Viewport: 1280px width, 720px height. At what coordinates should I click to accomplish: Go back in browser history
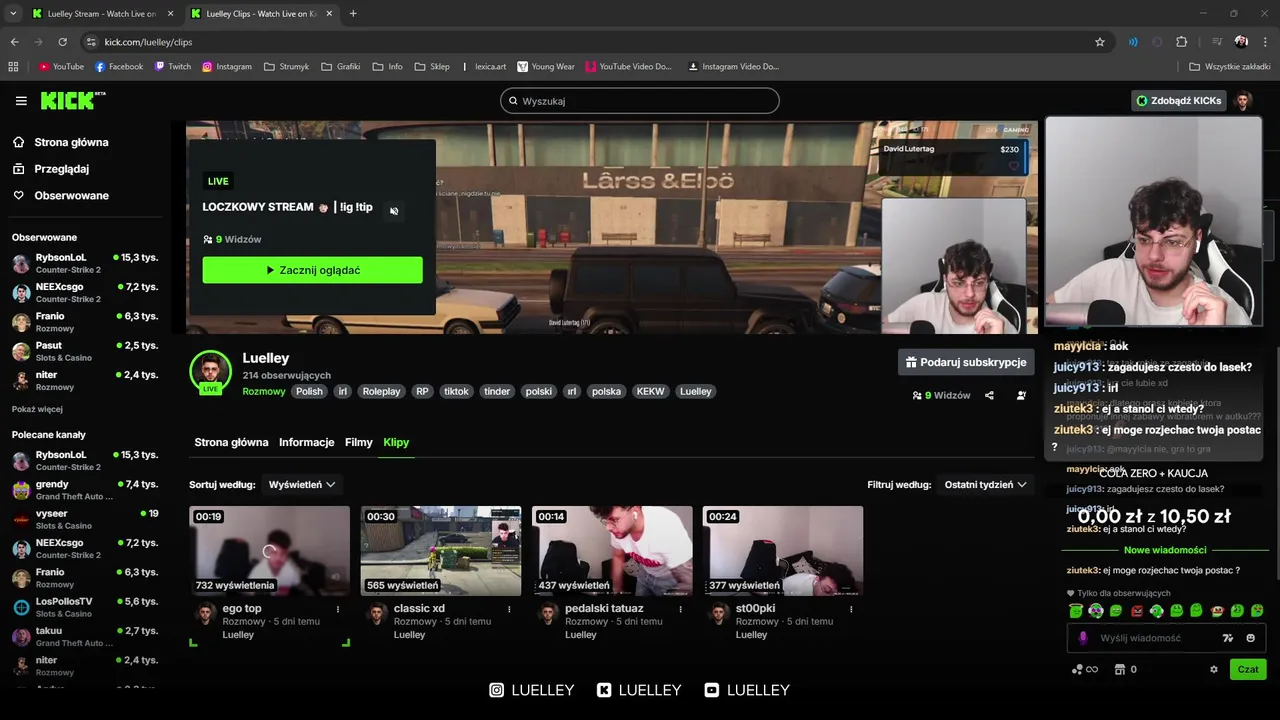(14, 42)
